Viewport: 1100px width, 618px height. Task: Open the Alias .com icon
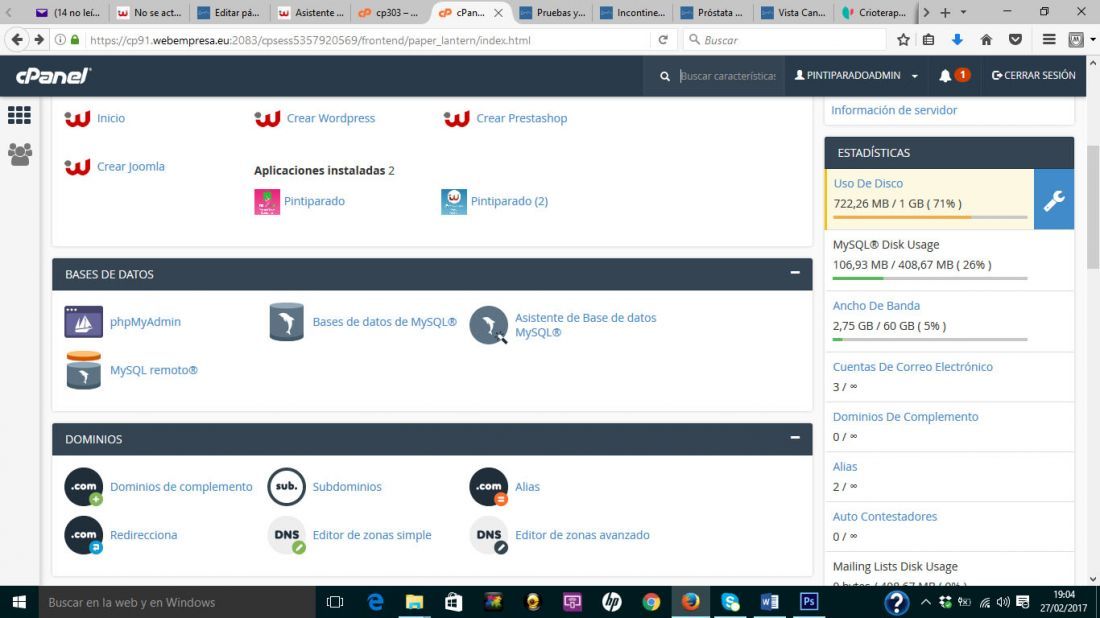pyautogui.click(x=488, y=487)
